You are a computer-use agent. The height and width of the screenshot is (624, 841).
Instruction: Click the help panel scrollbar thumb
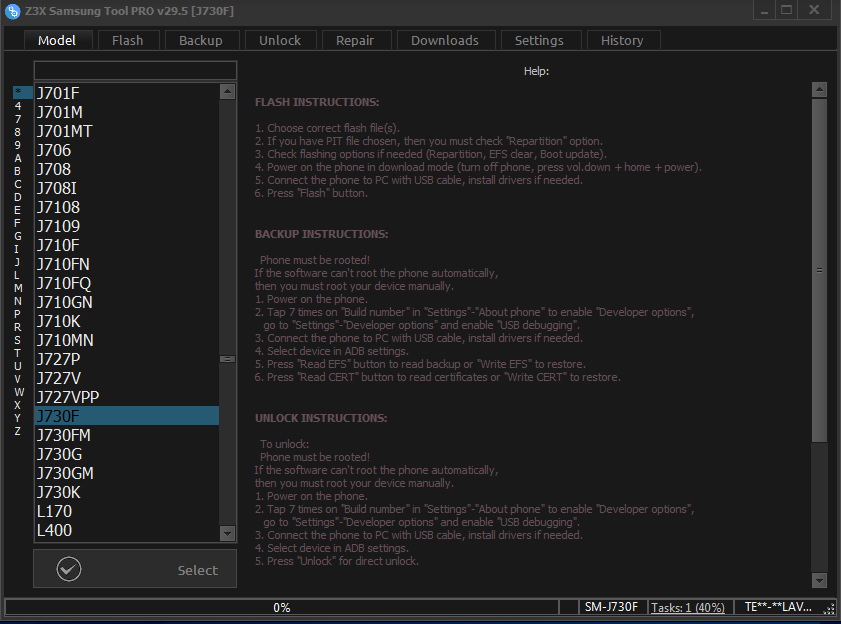tap(819, 270)
